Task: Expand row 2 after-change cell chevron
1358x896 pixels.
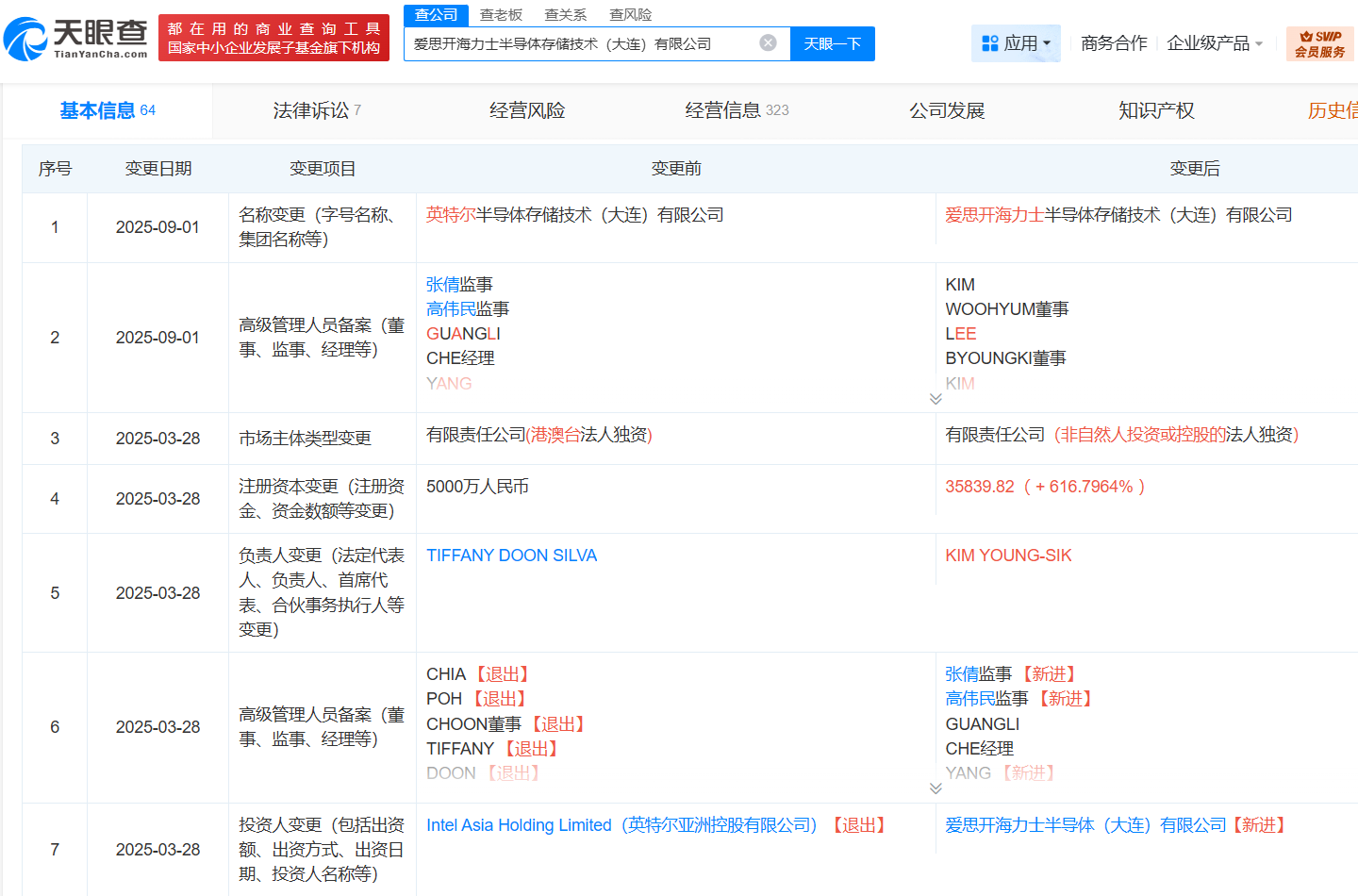Action: (x=936, y=399)
